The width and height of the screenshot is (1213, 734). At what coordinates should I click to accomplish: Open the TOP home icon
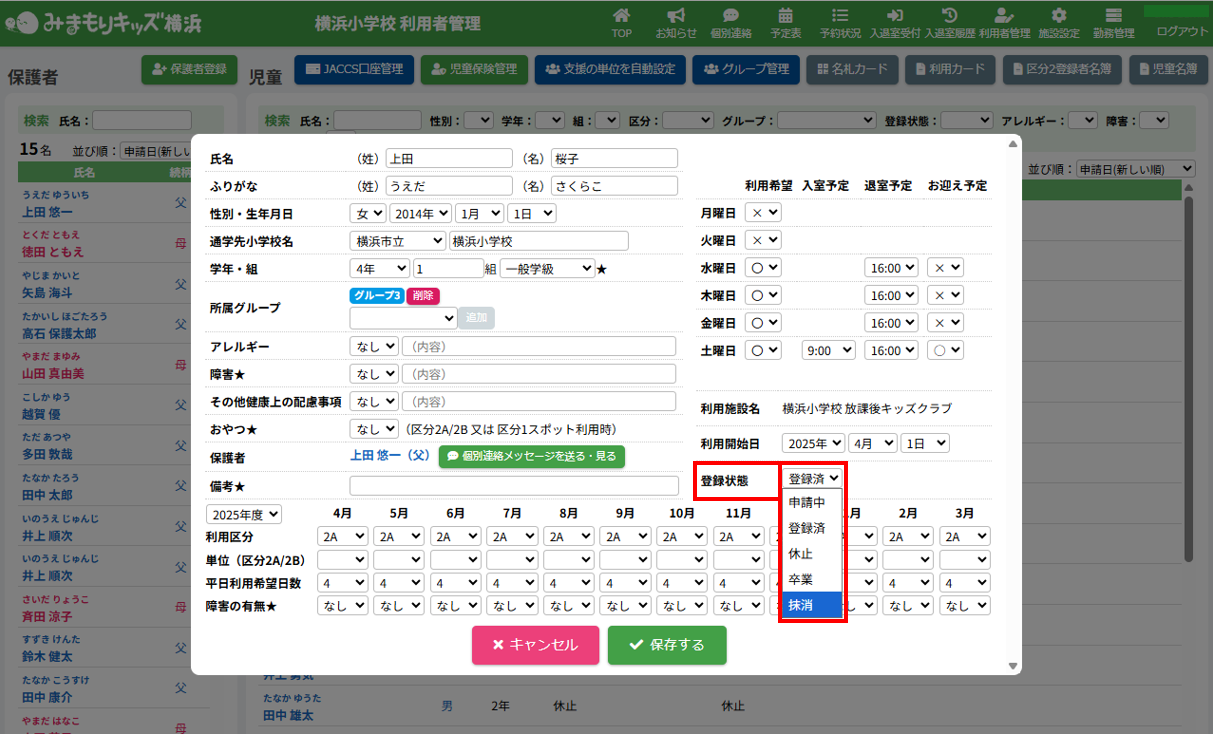tap(621, 23)
